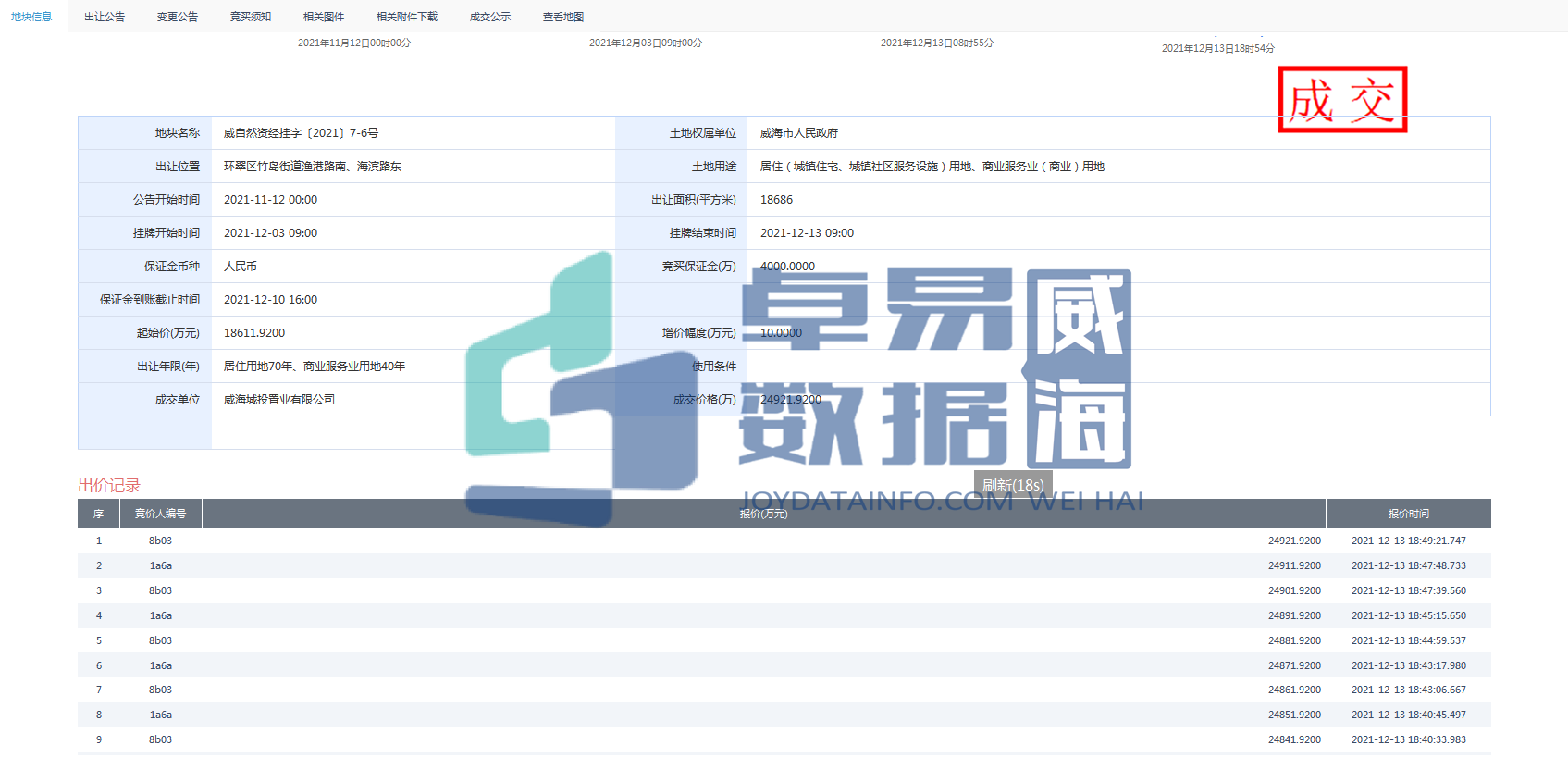
Task: Select the first bid row by 8b03
Action: (x=161, y=541)
